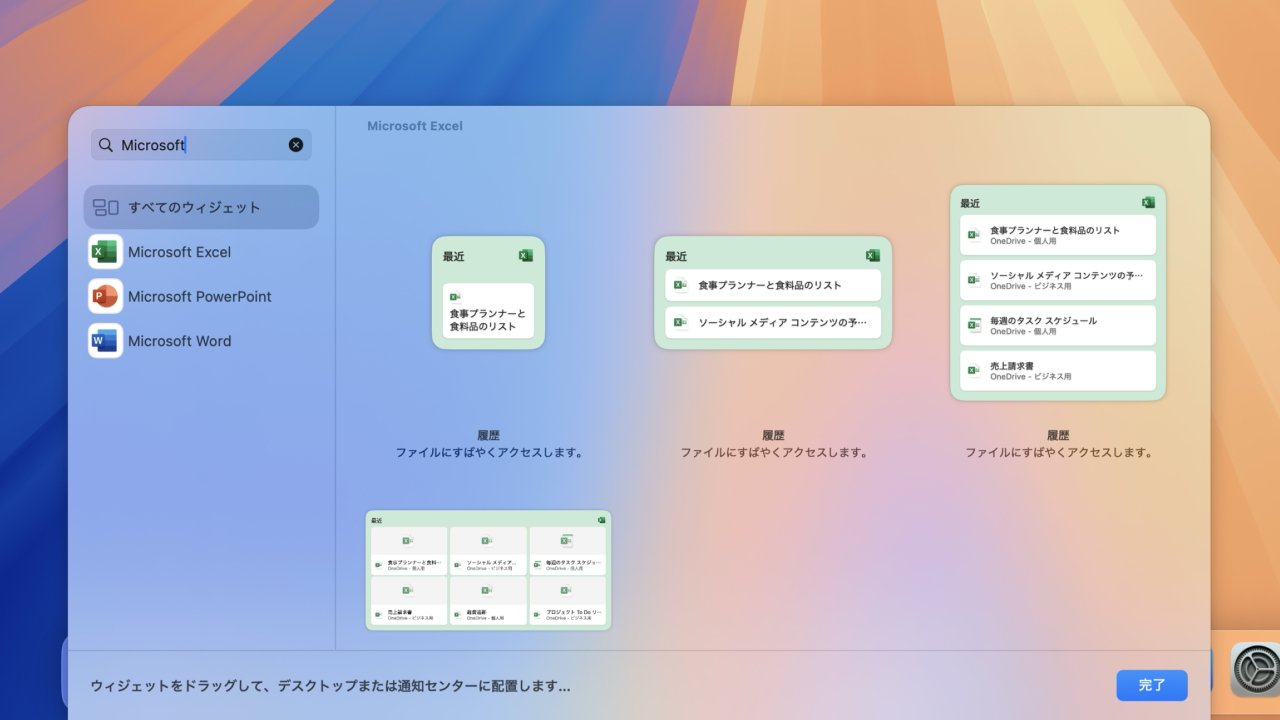Open 食事プランナーと食料品のリスト card in the small widget
The image size is (1280, 720).
click(488, 311)
